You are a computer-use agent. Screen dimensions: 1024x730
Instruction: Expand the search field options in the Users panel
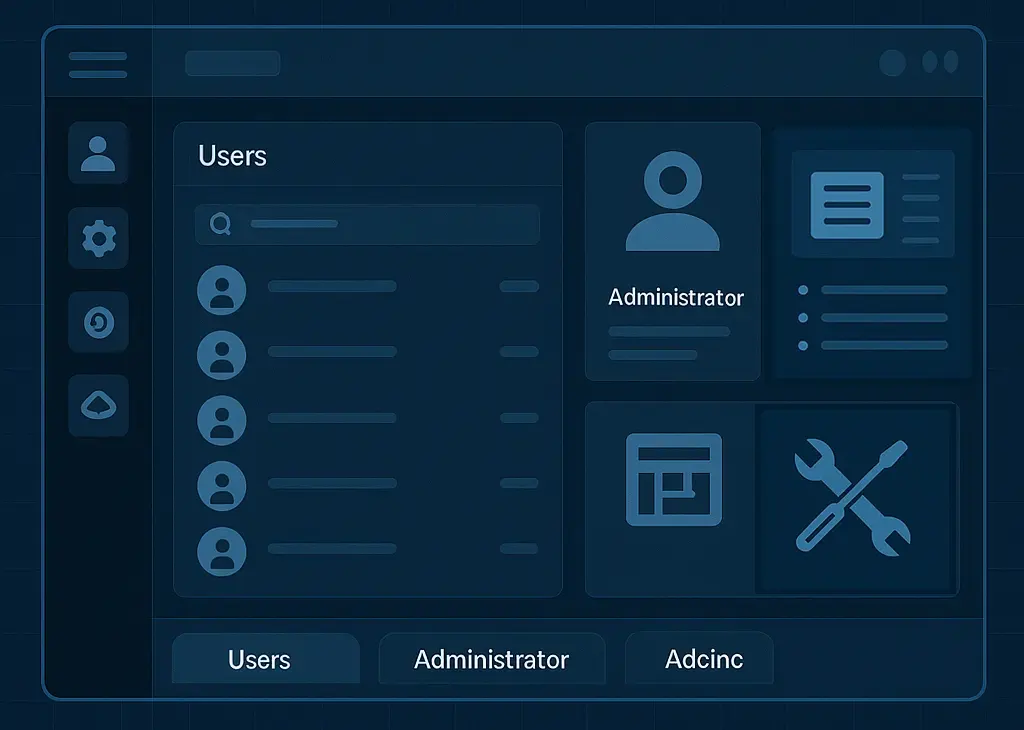[x=220, y=224]
